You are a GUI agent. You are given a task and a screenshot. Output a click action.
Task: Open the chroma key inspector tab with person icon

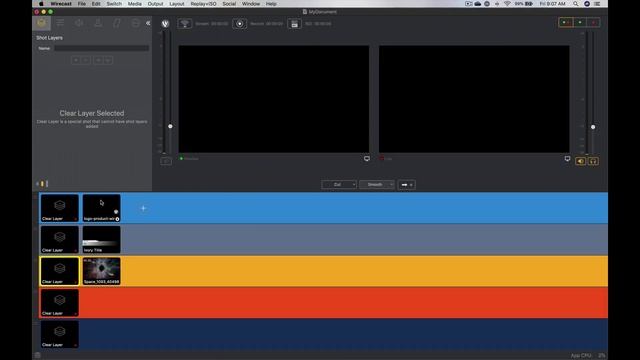click(x=98, y=23)
